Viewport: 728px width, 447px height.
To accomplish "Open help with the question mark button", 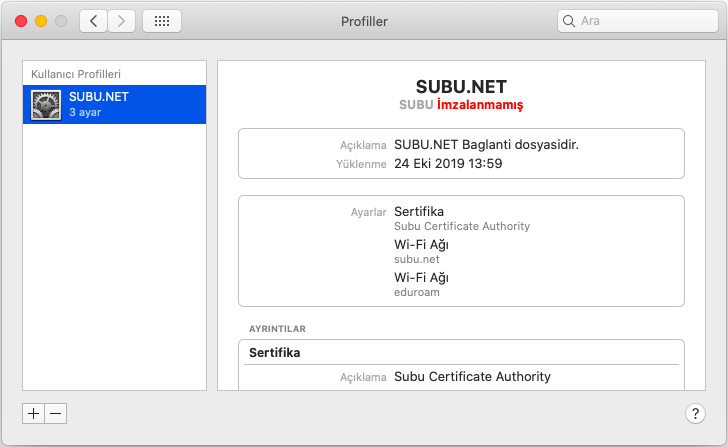I will (x=695, y=413).
